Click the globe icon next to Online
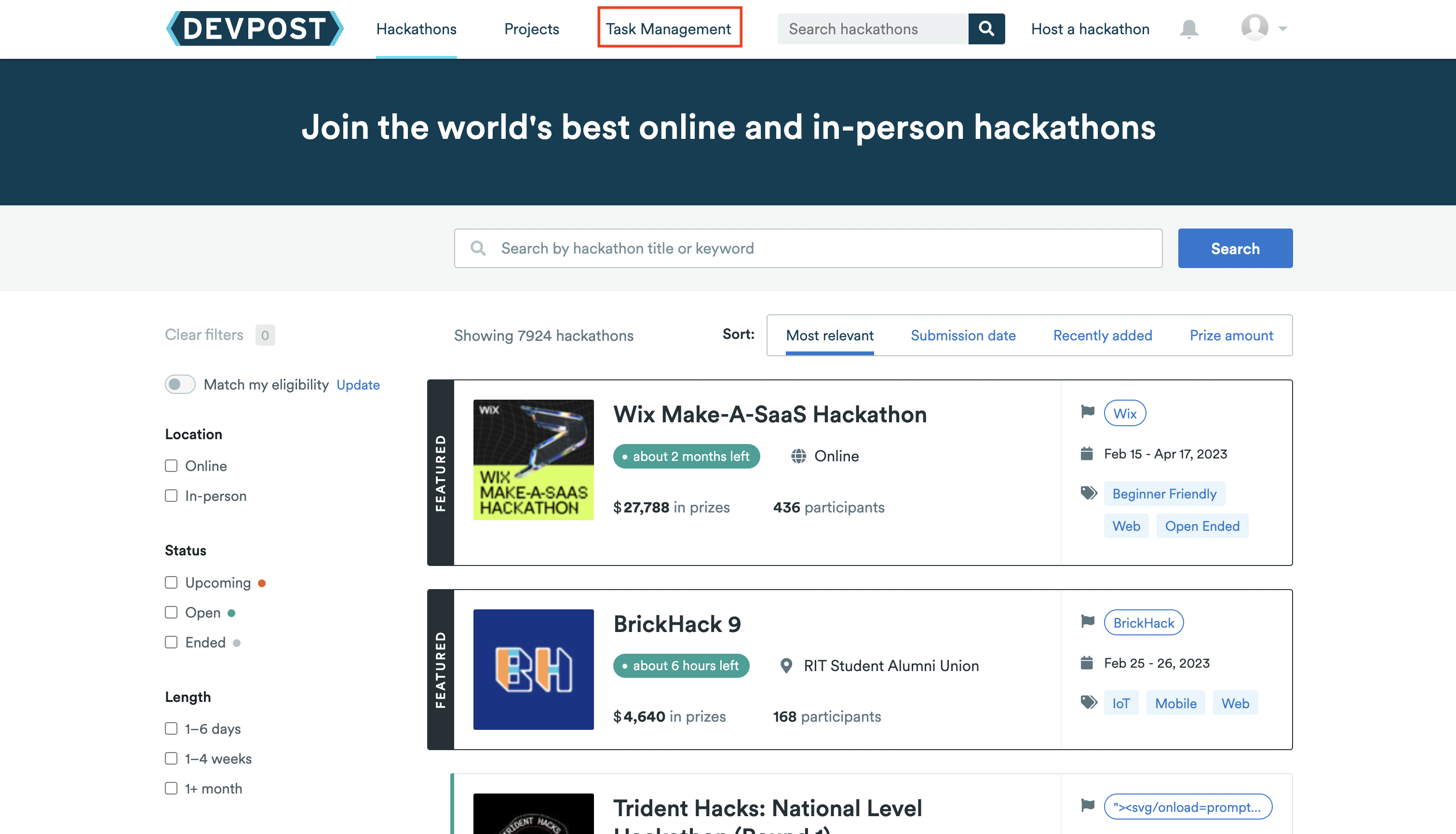This screenshot has width=1456, height=834. tap(798, 456)
